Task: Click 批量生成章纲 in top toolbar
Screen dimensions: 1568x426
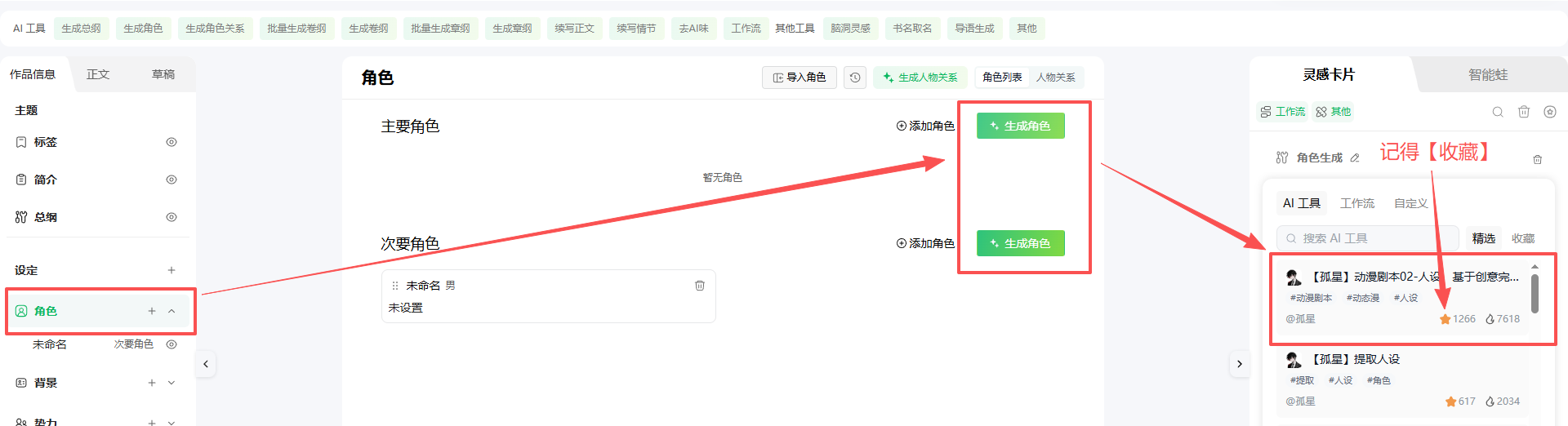Action: coord(440,29)
